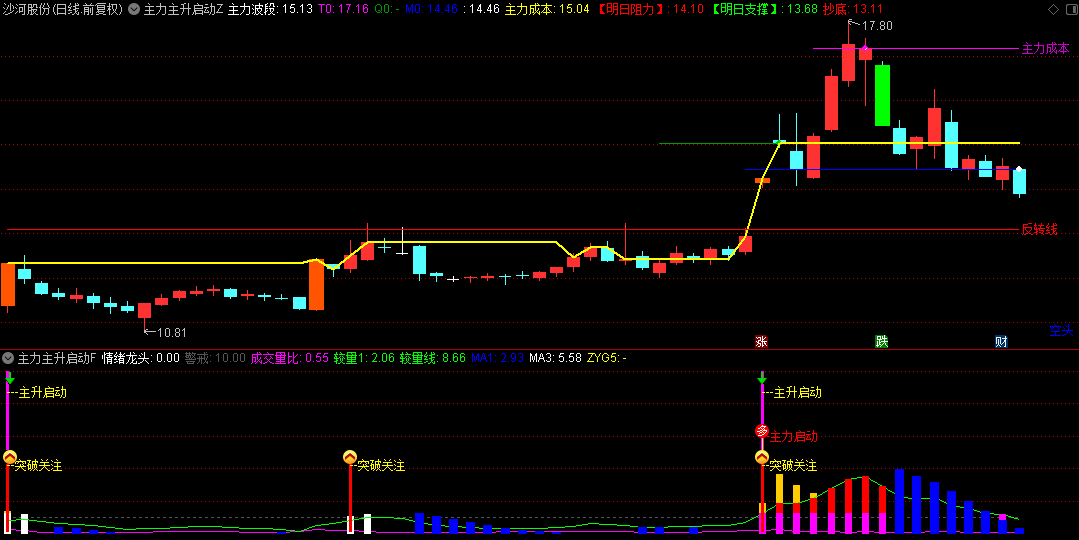Click the 【明日支撑】: 13.68 value
The image size is (1079, 540).
[764, 10]
